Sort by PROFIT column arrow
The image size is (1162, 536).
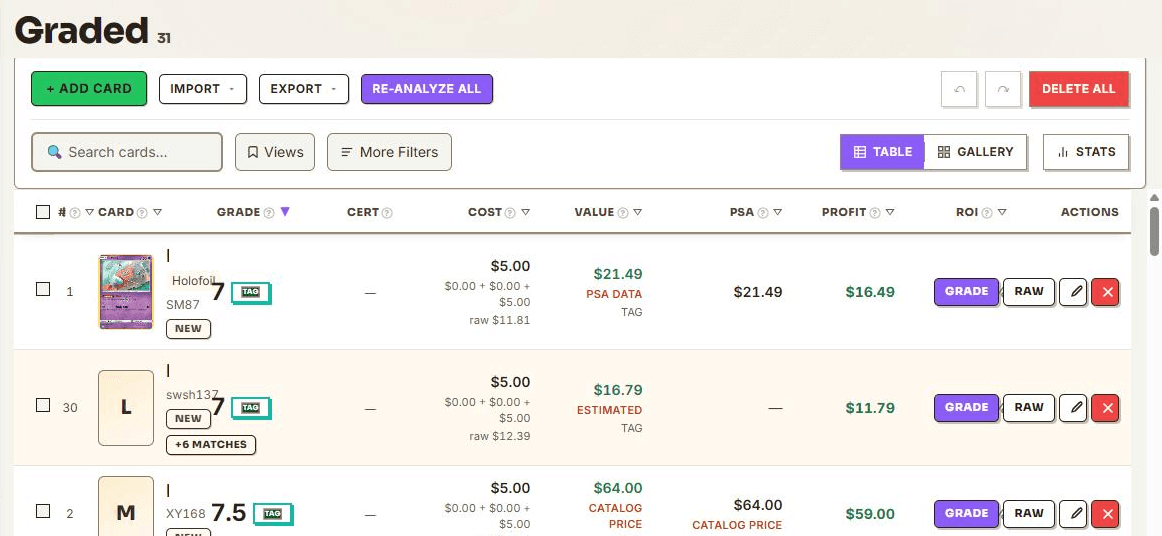pos(890,213)
